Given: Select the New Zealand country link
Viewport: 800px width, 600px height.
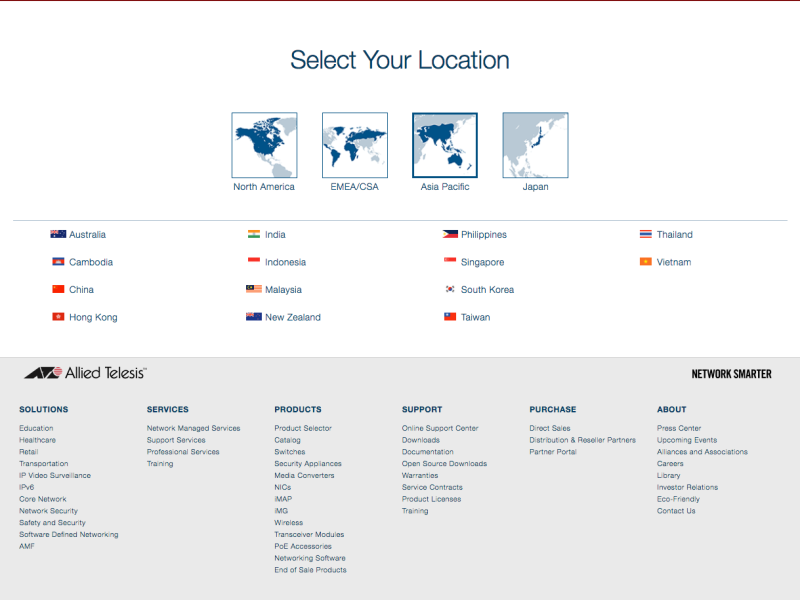Looking at the screenshot, I should [292, 317].
